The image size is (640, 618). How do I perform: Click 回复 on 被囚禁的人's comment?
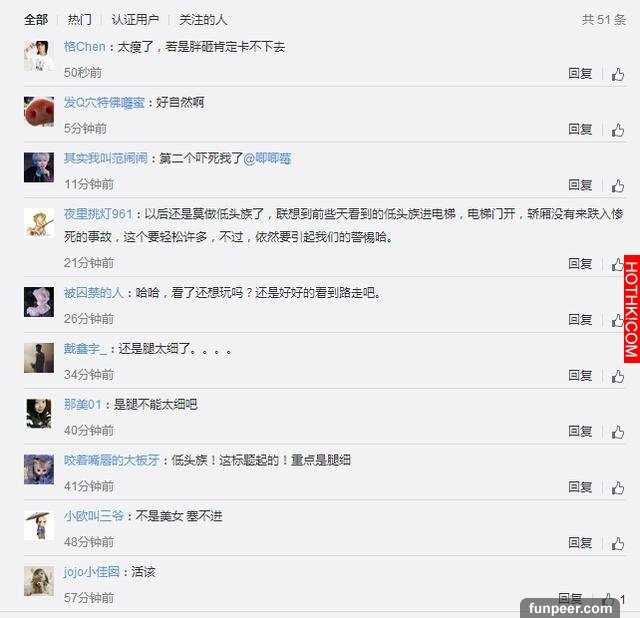tap(580, 320)
